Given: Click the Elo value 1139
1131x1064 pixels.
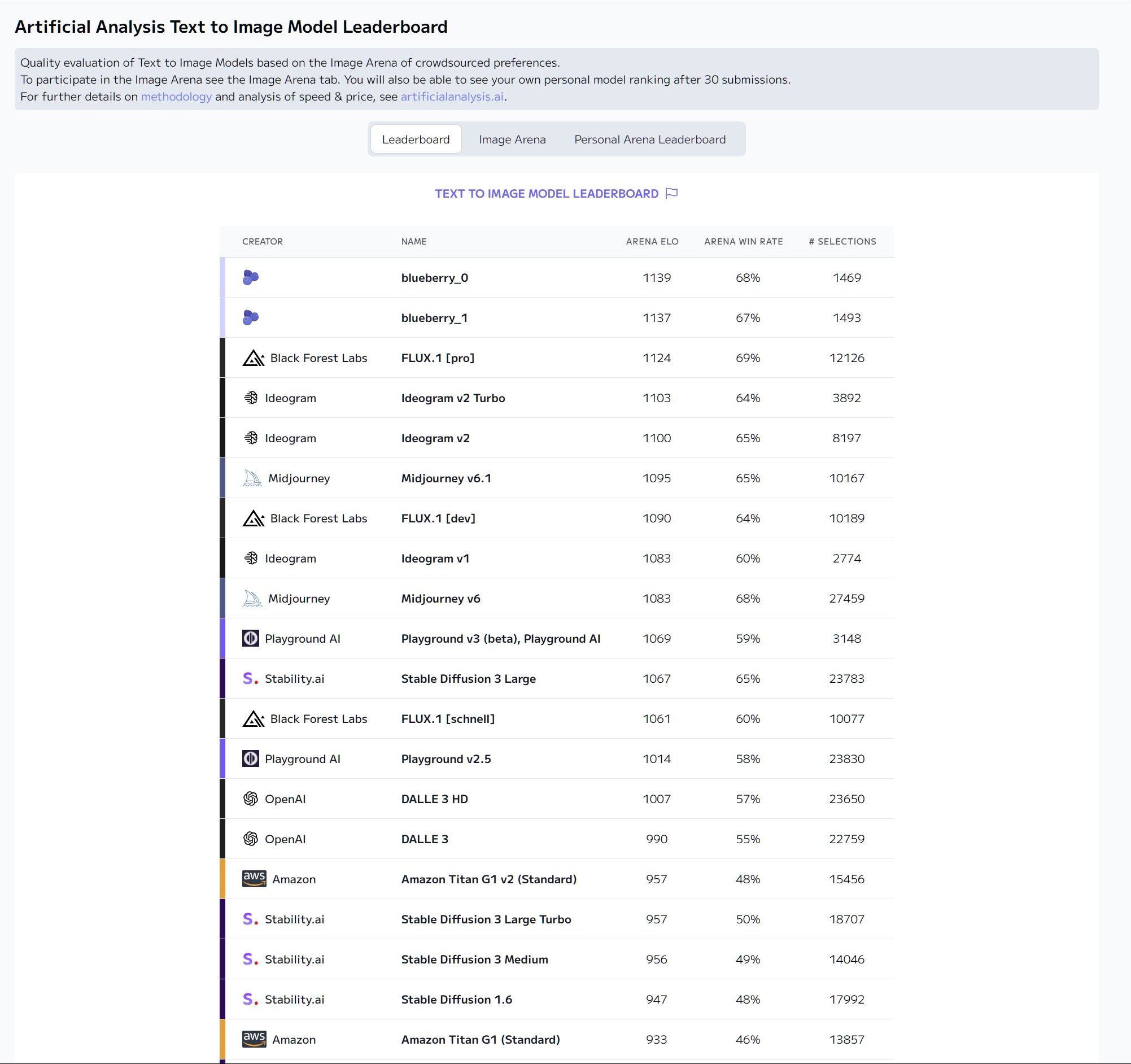Looking at the screenshot, I should click(657, 278).
